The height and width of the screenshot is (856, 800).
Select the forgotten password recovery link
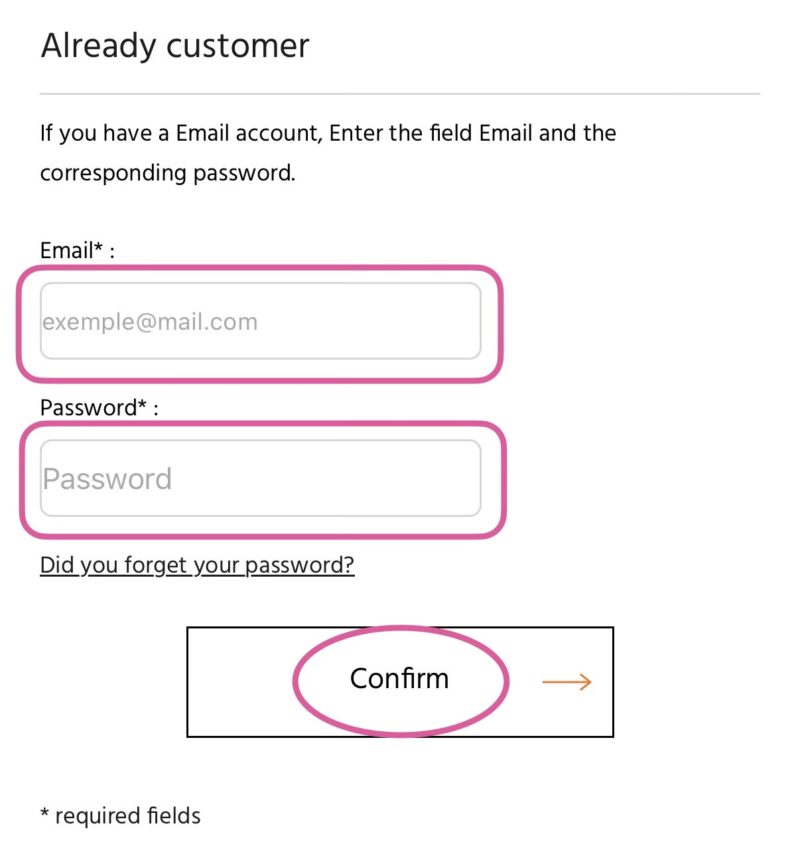[x=197, y=565]
